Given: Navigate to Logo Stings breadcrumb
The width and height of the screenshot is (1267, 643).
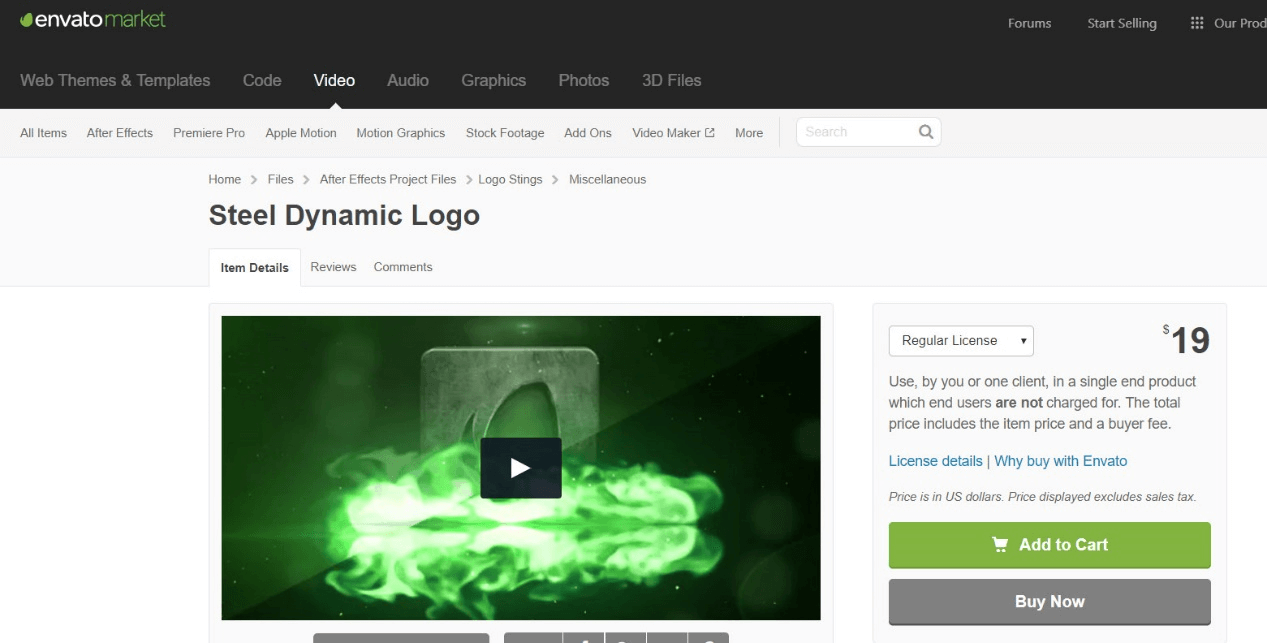Looking at the screenshot, I should 510,179.
